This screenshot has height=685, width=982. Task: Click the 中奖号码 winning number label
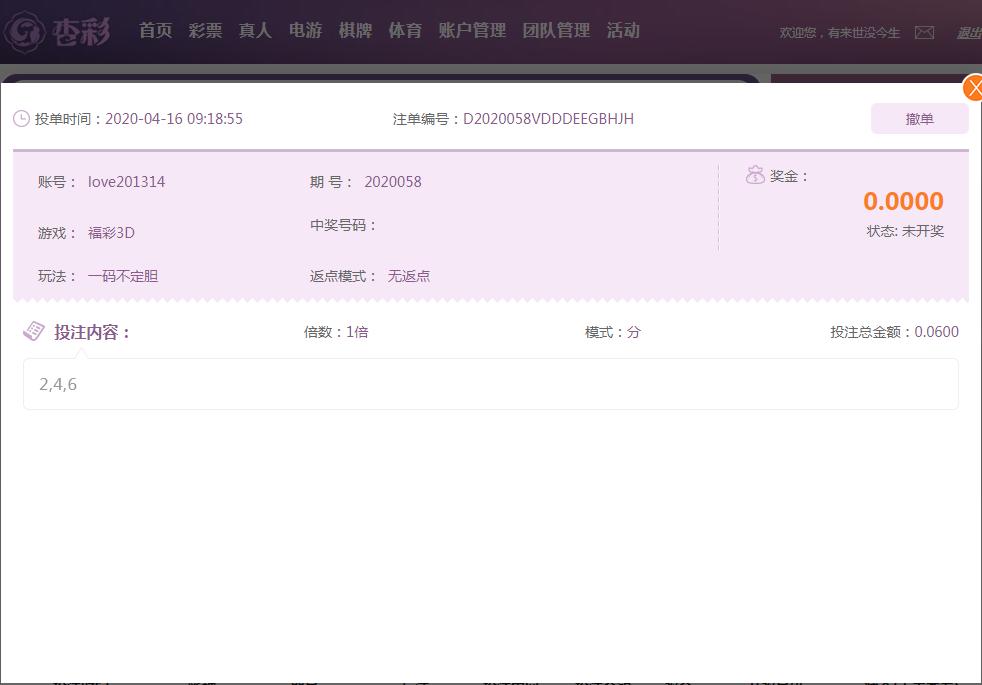(343, 225)
